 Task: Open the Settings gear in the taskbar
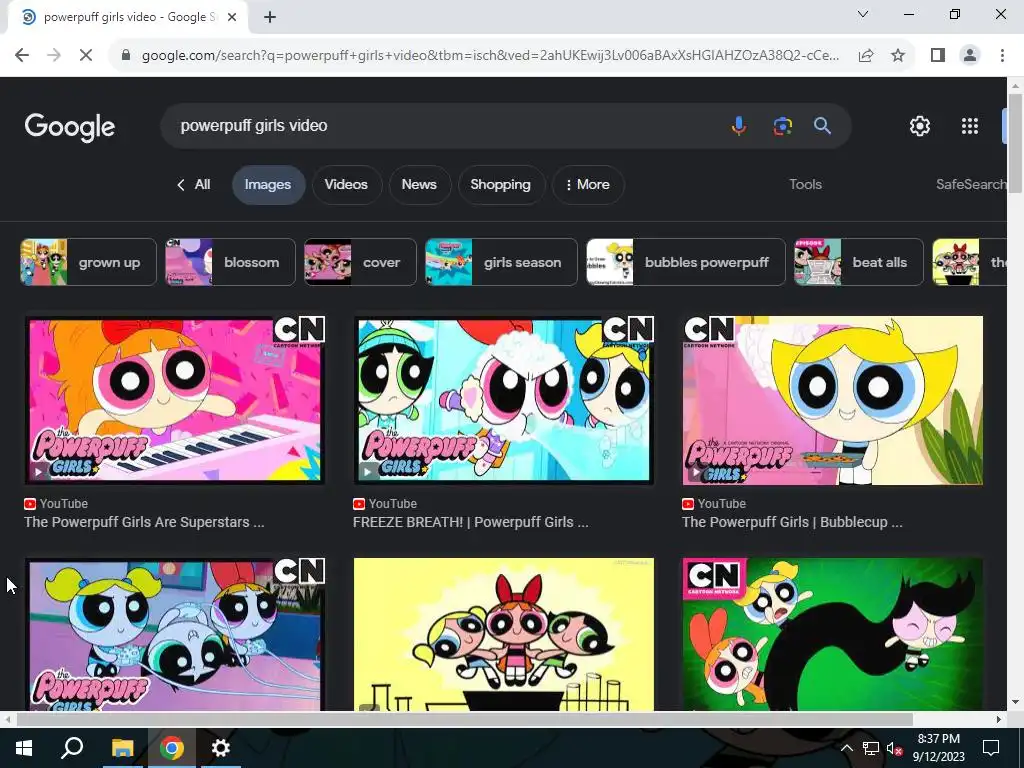221,748
